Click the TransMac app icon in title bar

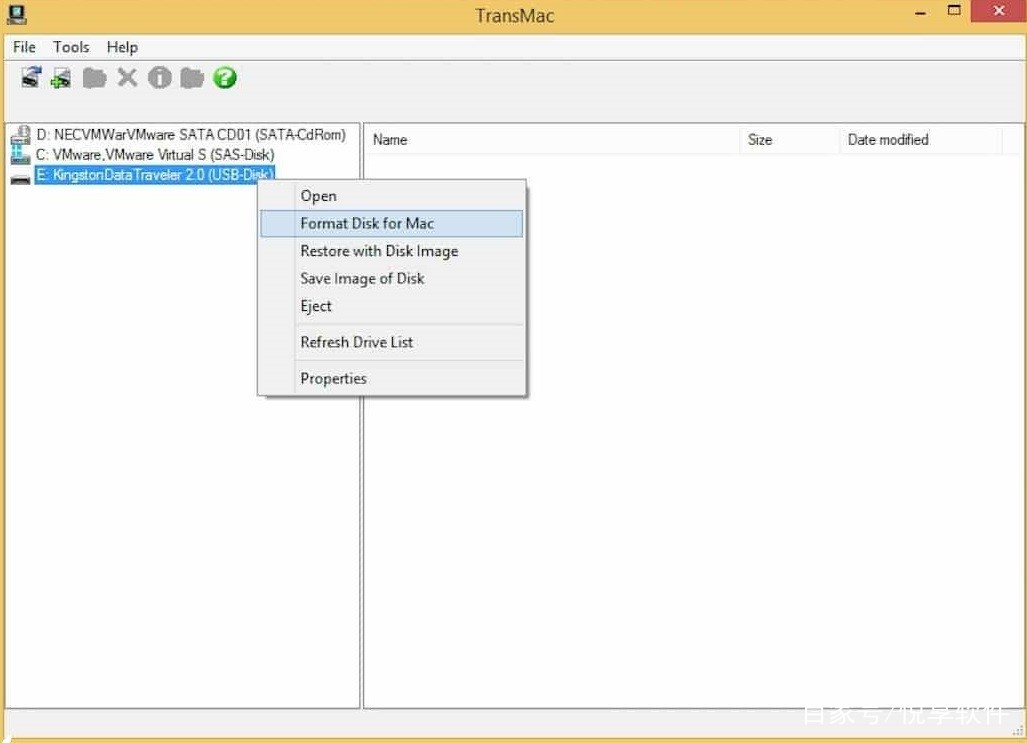pos(16,14)
